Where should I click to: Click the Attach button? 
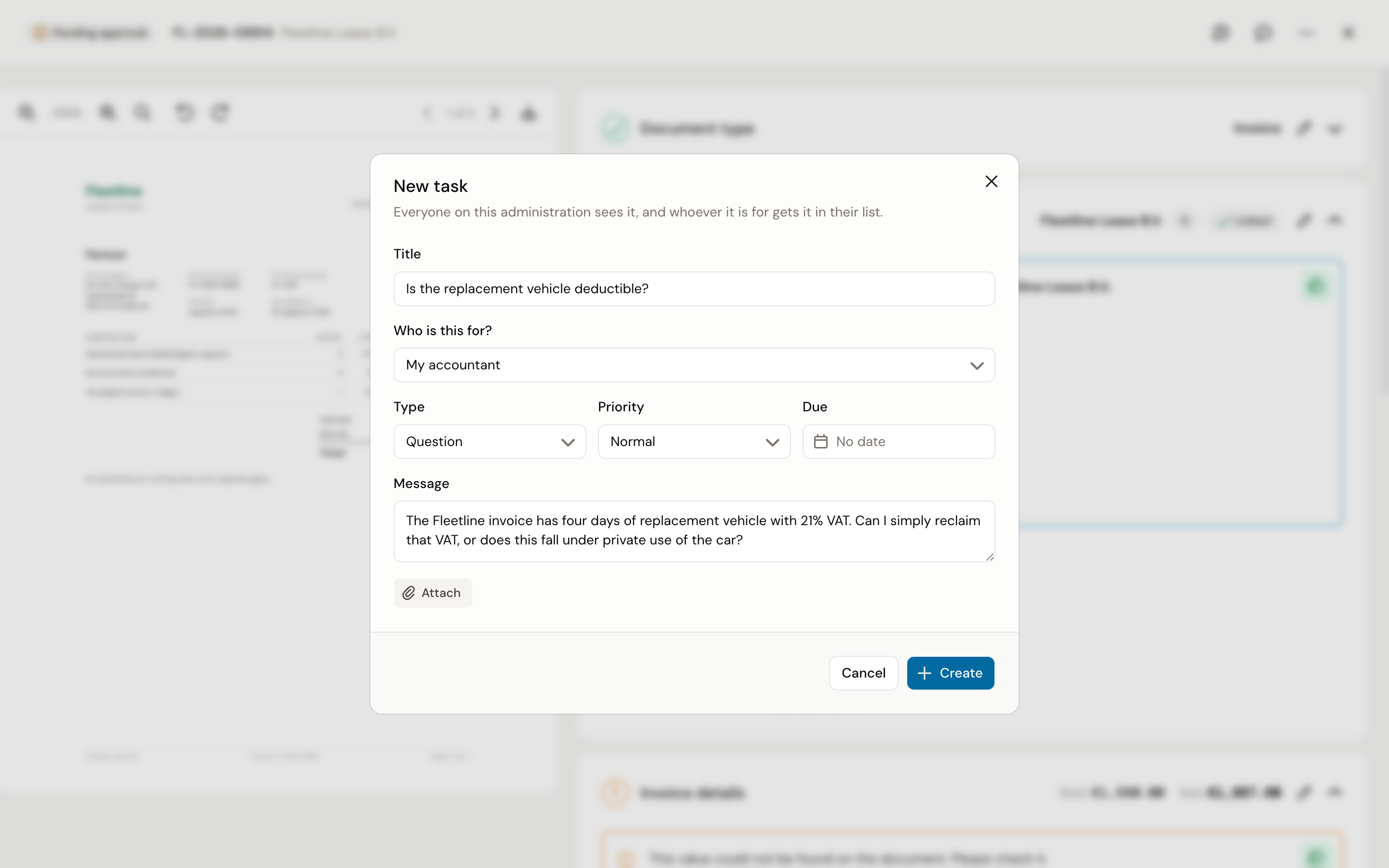[433, 593]
